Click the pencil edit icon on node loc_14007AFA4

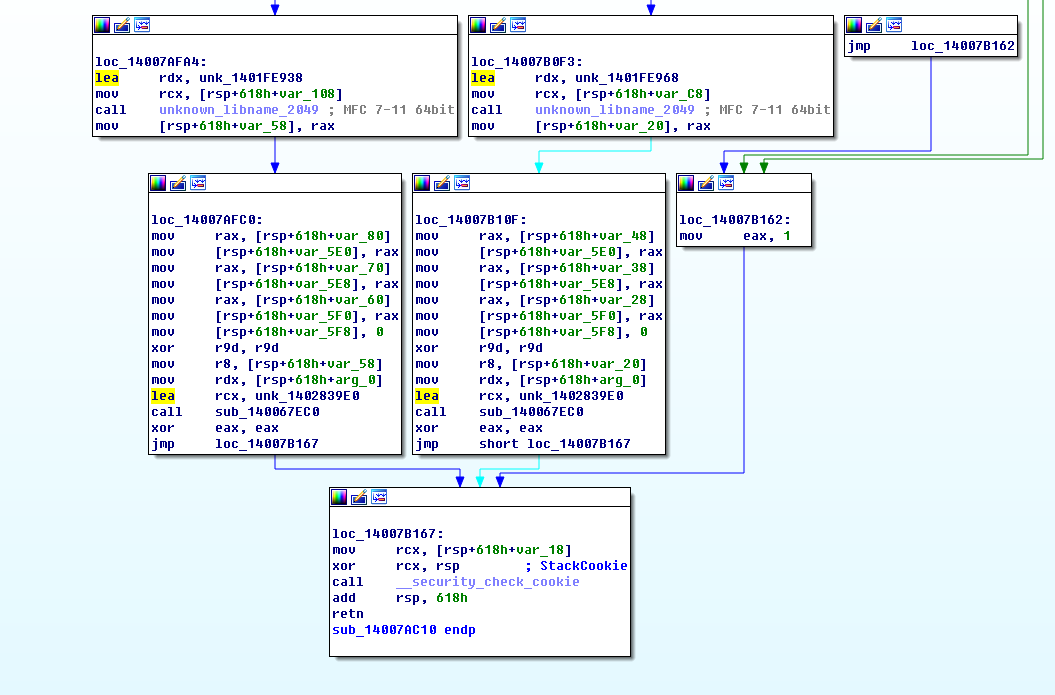point(122,26)
